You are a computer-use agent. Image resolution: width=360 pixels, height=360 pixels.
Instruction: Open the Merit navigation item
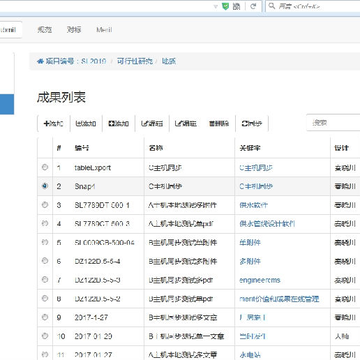(x=104, y=30)
